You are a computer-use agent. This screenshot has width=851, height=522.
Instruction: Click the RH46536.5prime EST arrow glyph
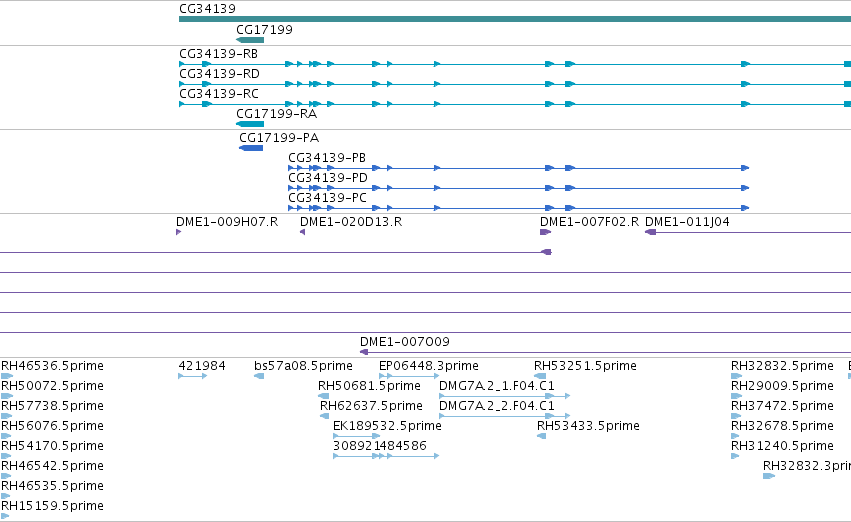pos(7,376)
